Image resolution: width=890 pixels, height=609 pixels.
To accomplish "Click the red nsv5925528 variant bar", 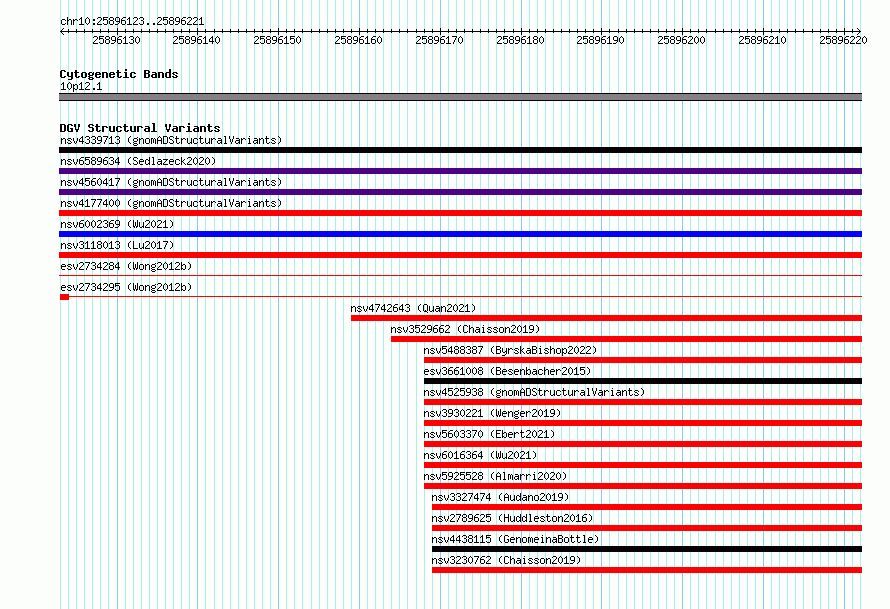I will pos(643,486).
